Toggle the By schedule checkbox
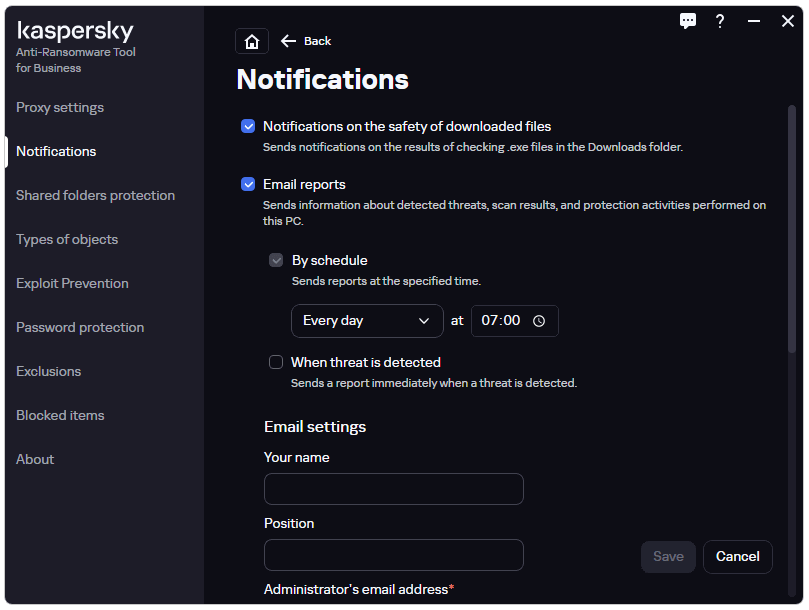The height and width of the screenshot is (610, 809). pos(276,260)
